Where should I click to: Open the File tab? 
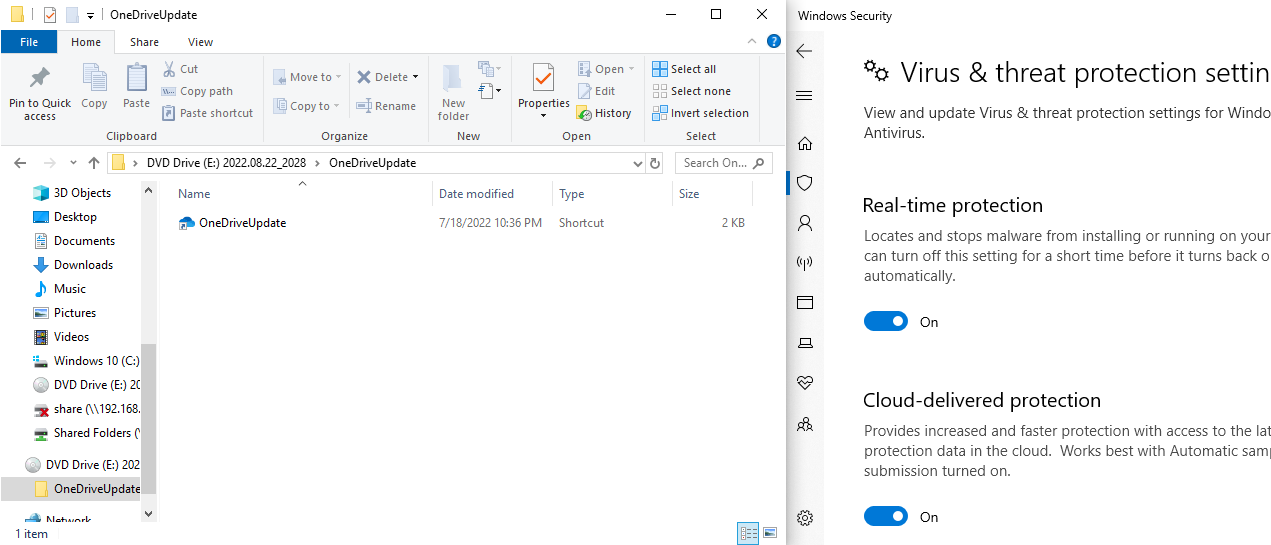click(29, 42)
